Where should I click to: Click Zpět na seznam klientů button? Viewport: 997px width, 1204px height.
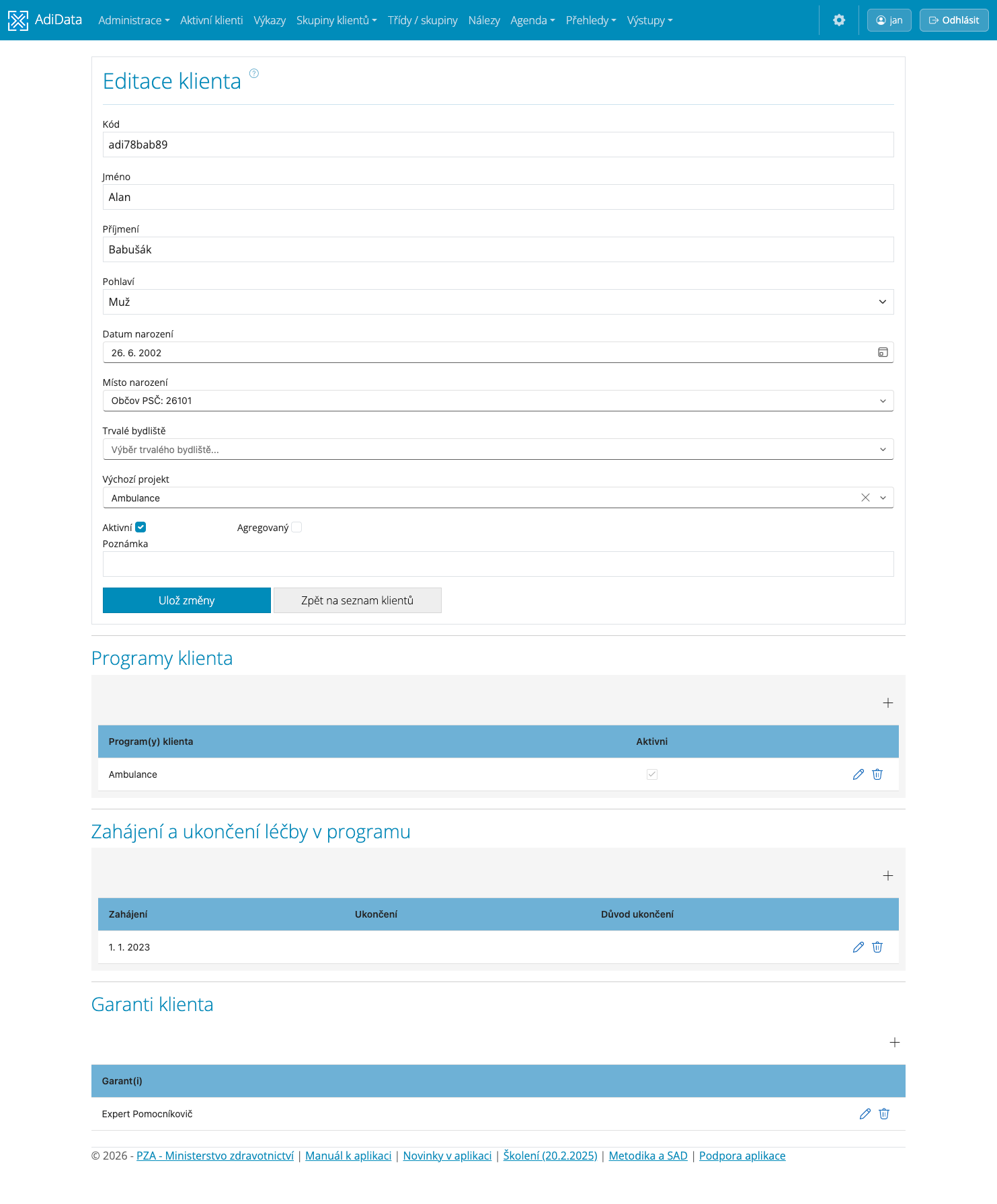(x=358, y=600)
